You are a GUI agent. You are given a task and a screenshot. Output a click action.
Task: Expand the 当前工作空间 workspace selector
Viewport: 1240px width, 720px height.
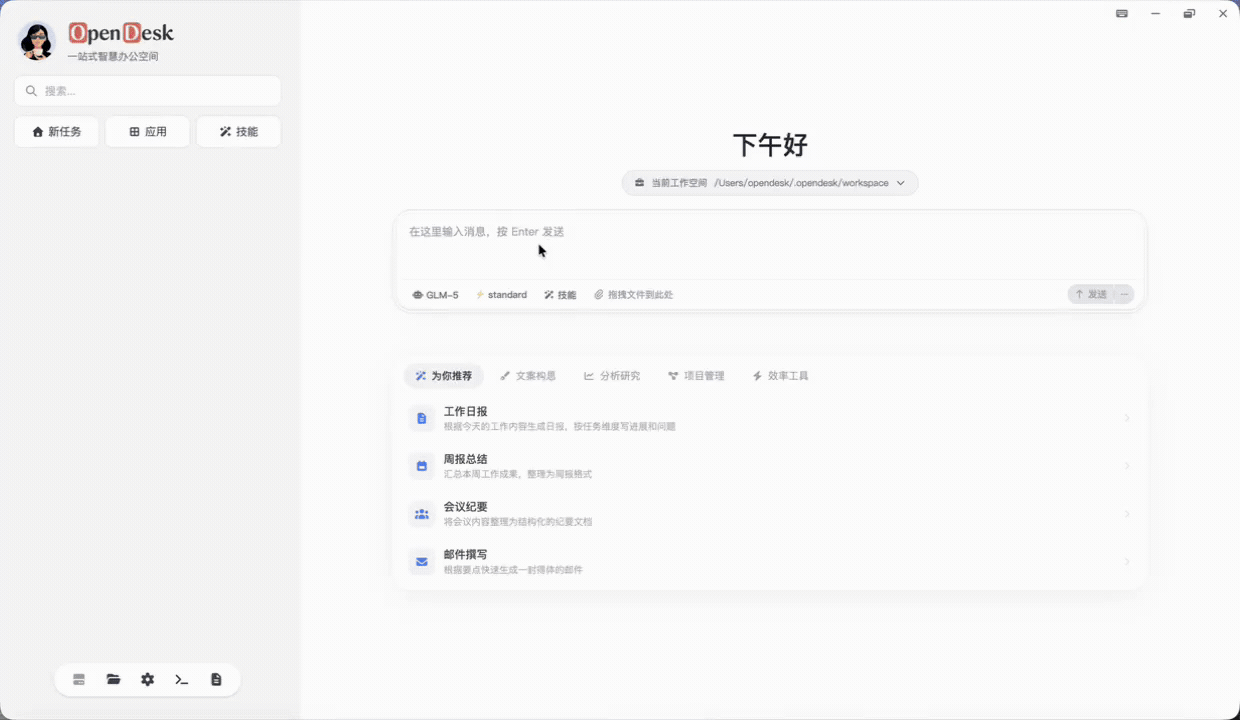tap(770, 183)
